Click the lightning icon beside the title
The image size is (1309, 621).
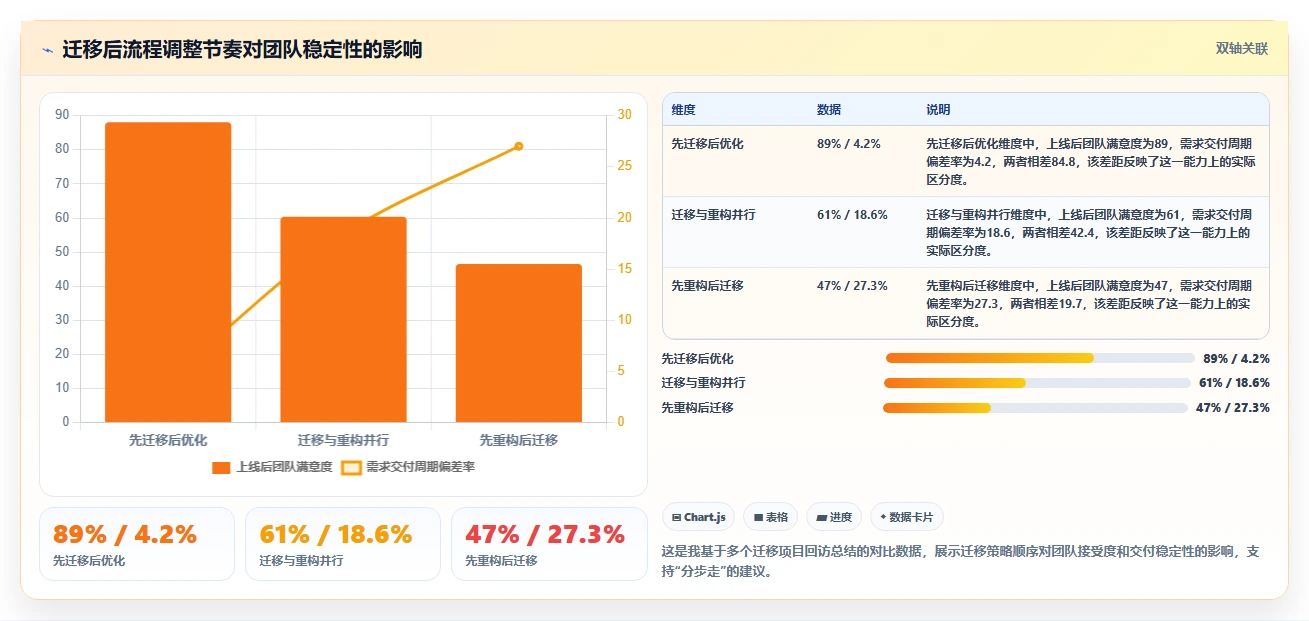[47, 50]
